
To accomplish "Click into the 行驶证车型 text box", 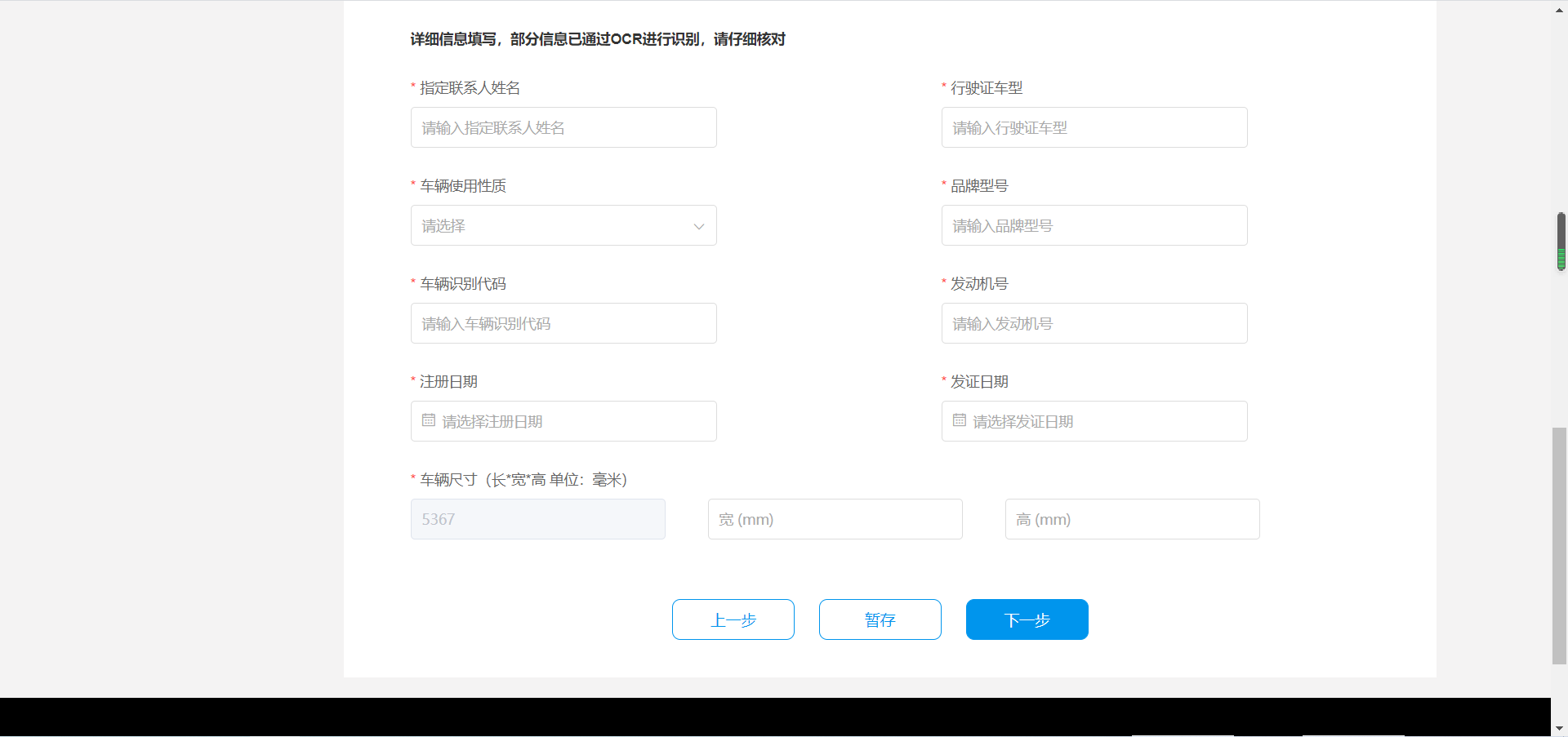I will pyautogui.click(x=1094, y=127).
